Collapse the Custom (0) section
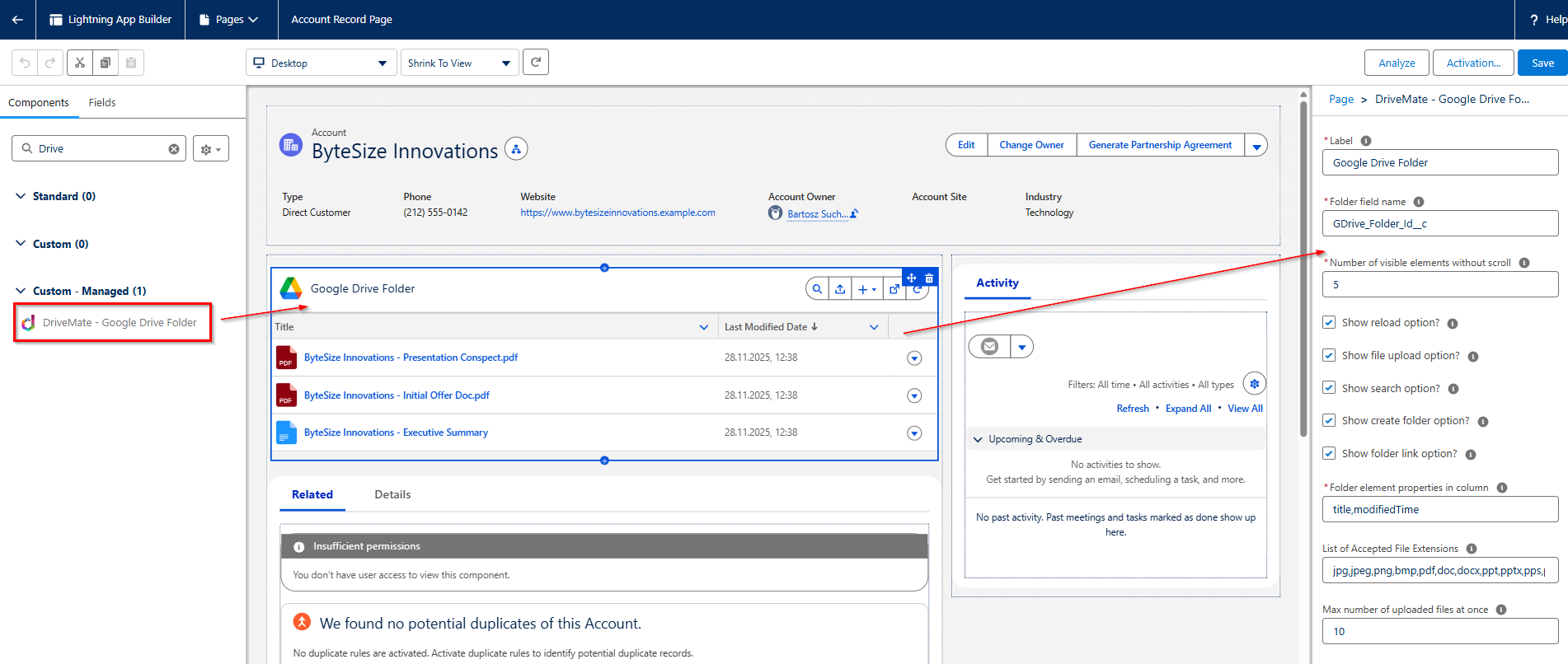1568x664 pixels. [21, 244]
